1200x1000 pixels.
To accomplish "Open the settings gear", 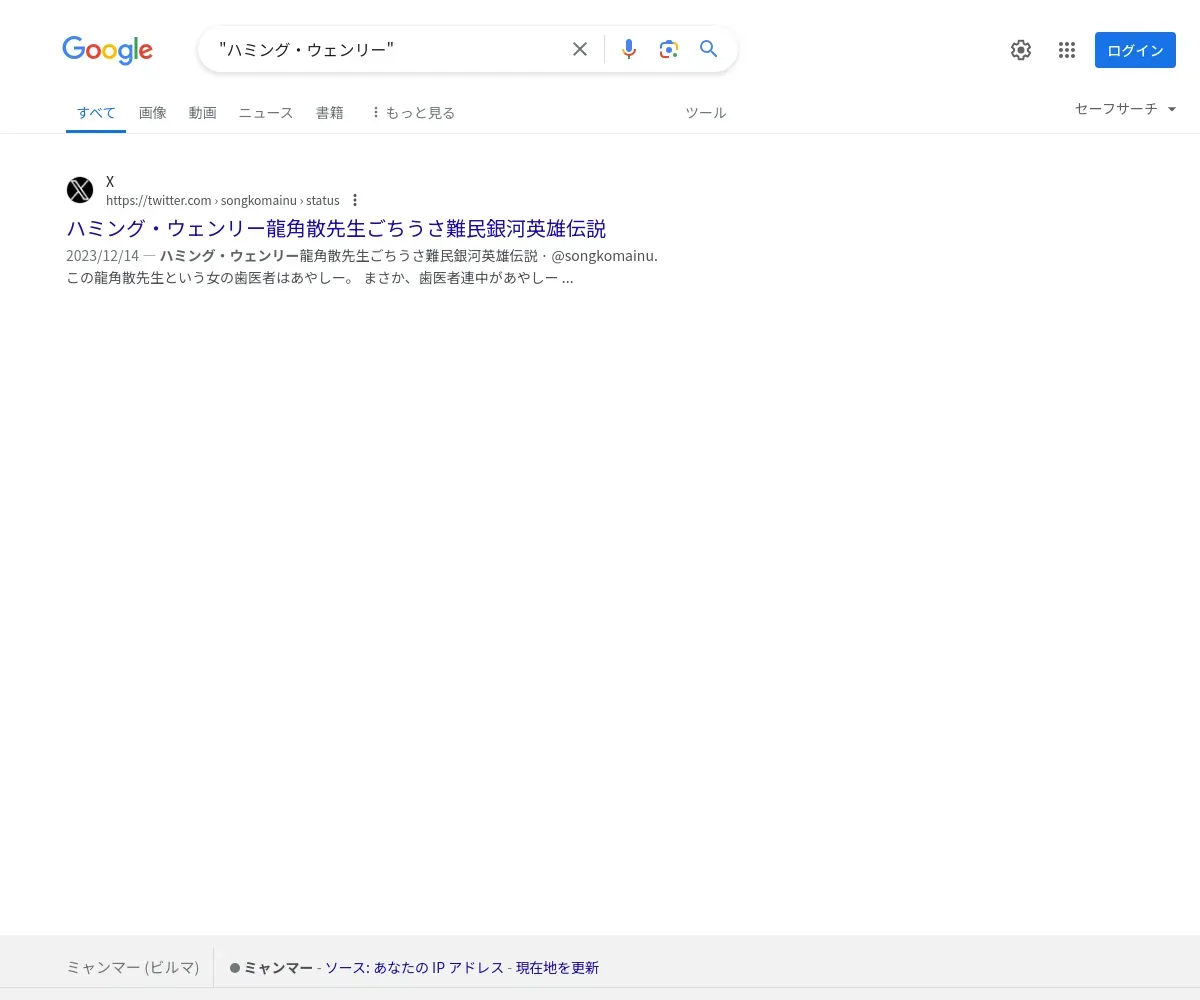I will click(x=1021, y=50).
